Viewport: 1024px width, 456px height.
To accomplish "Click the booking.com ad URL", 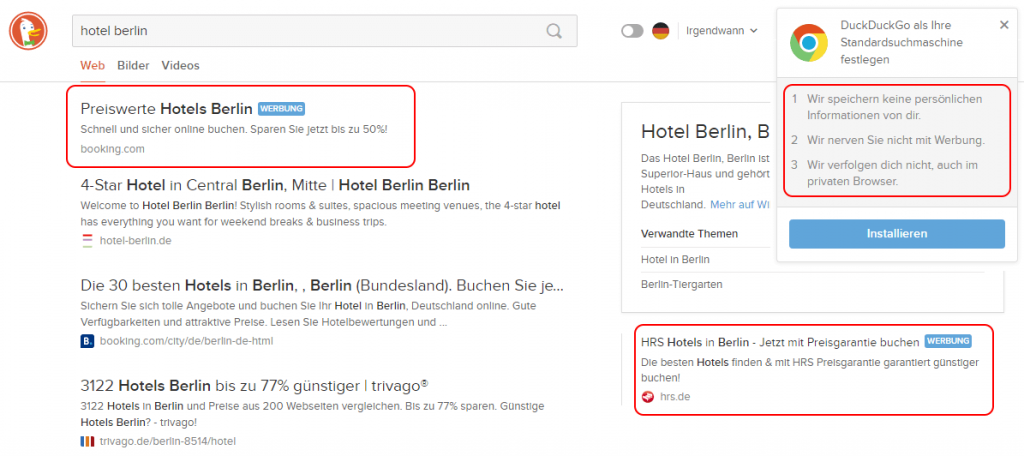I will (112, 149).
